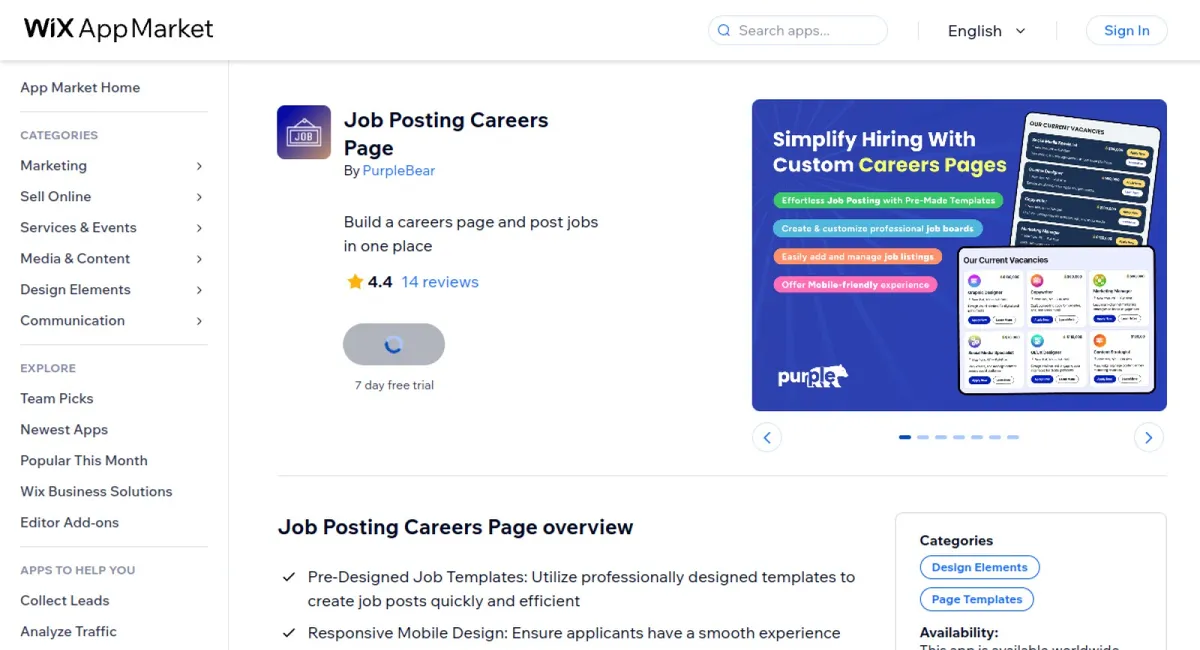Image resolution: width=1200 pixels, height=650 pixels.
Task: Select the second carousel indicator dot
Action: click(x=923, y=437)
